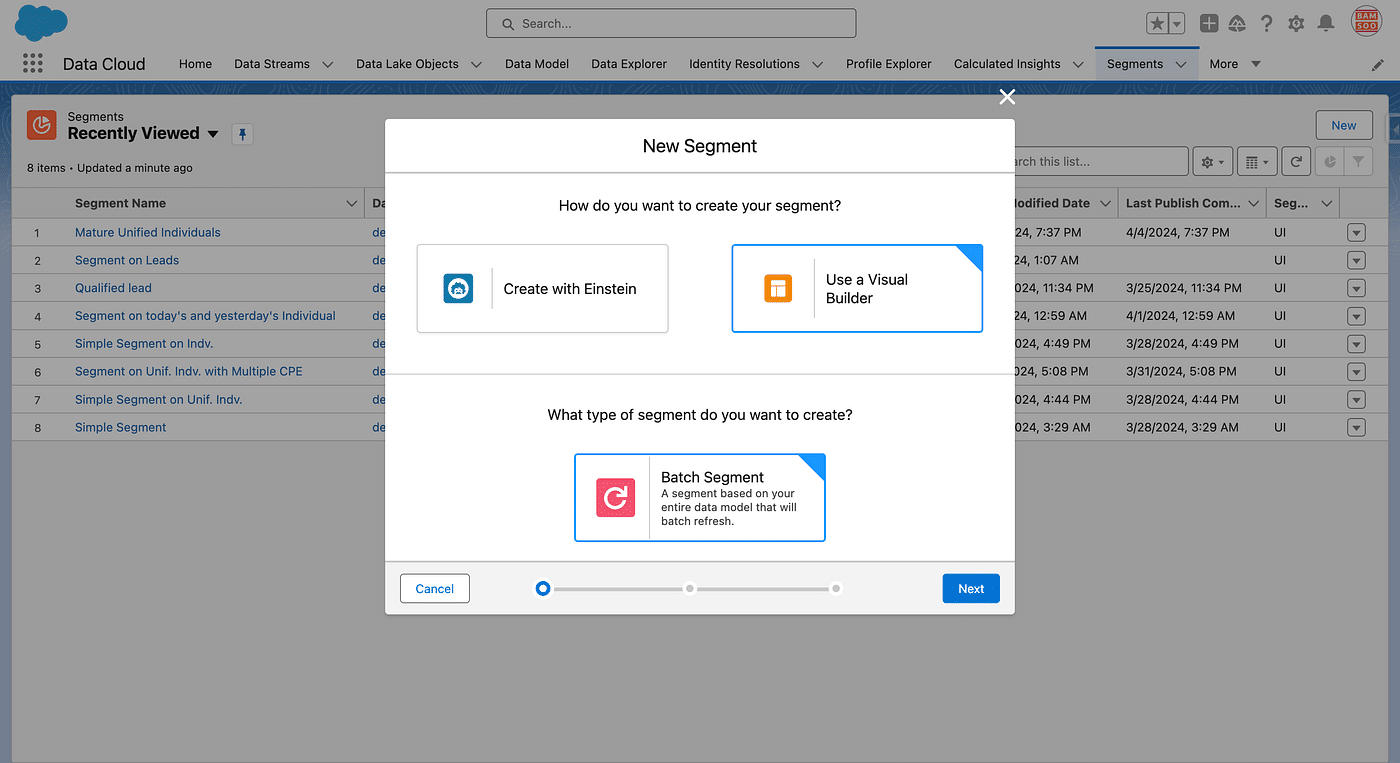Viewport: 1400px width, 763px height.
Task: Open the Segments tab dropdown chevron
Action: coord(1181,64)
